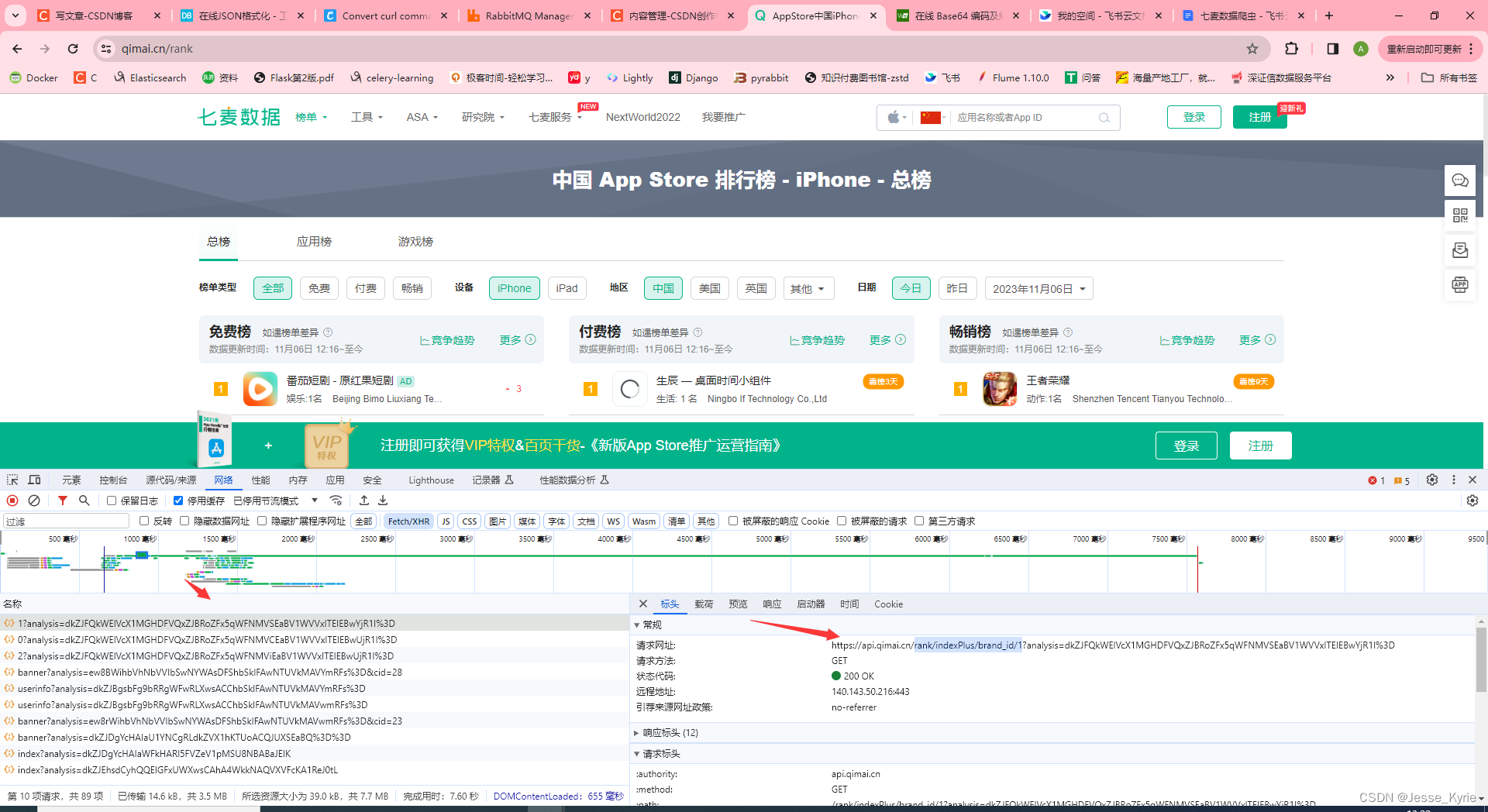
Task: Open 更多 link for 付费榜
Action: point(887,340)
